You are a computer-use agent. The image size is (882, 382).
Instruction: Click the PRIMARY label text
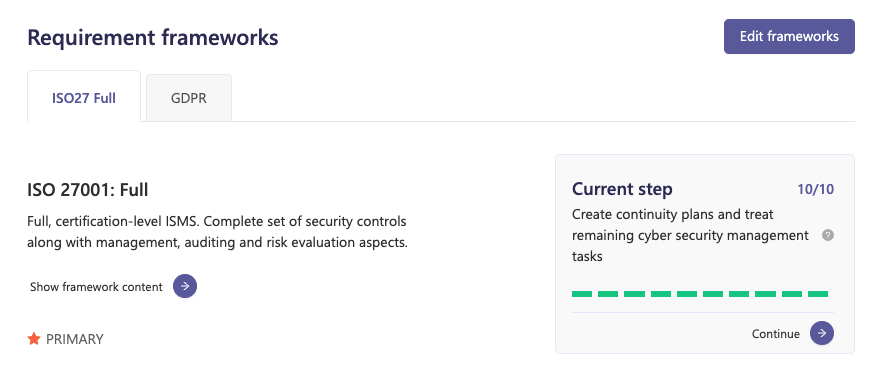click(x=75, y=339)
